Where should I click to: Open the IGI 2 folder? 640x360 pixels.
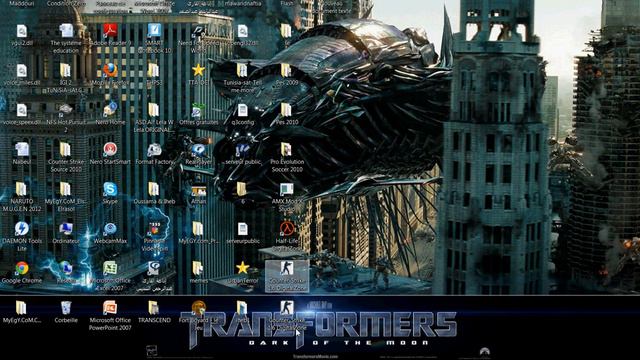click(x=65, y=71)
